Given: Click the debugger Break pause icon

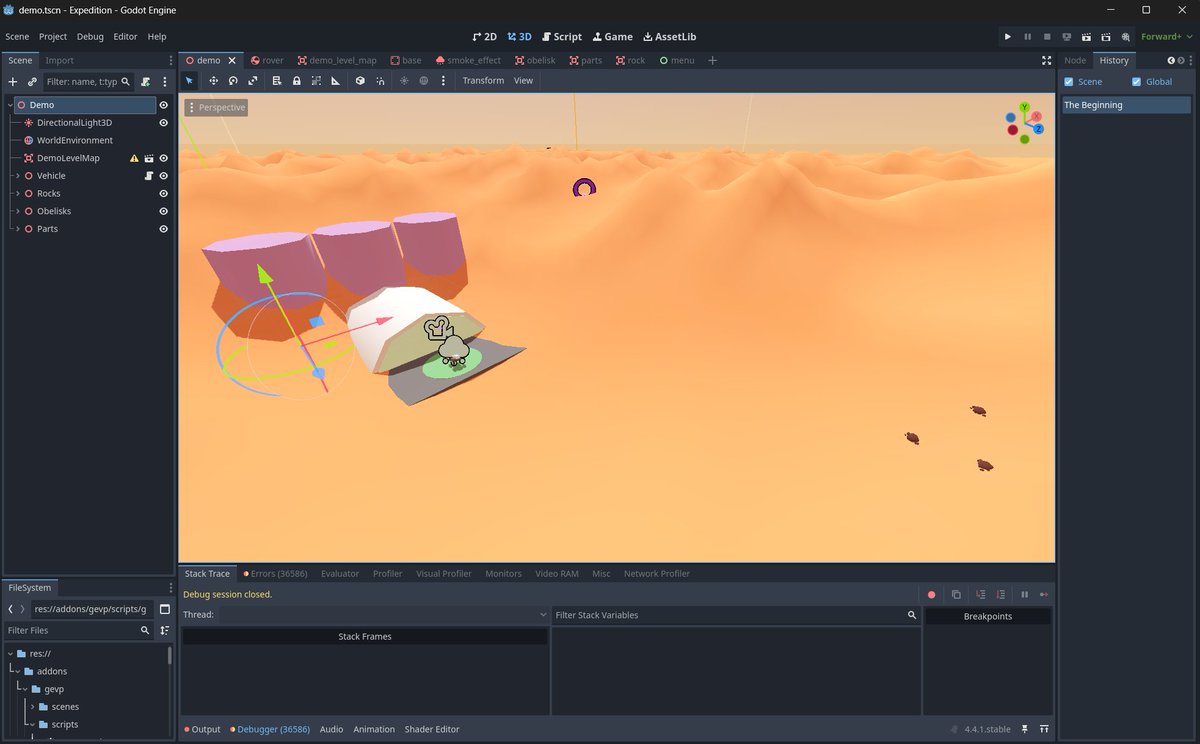Looking at the screenshot, I should (x=1024, y=594).
